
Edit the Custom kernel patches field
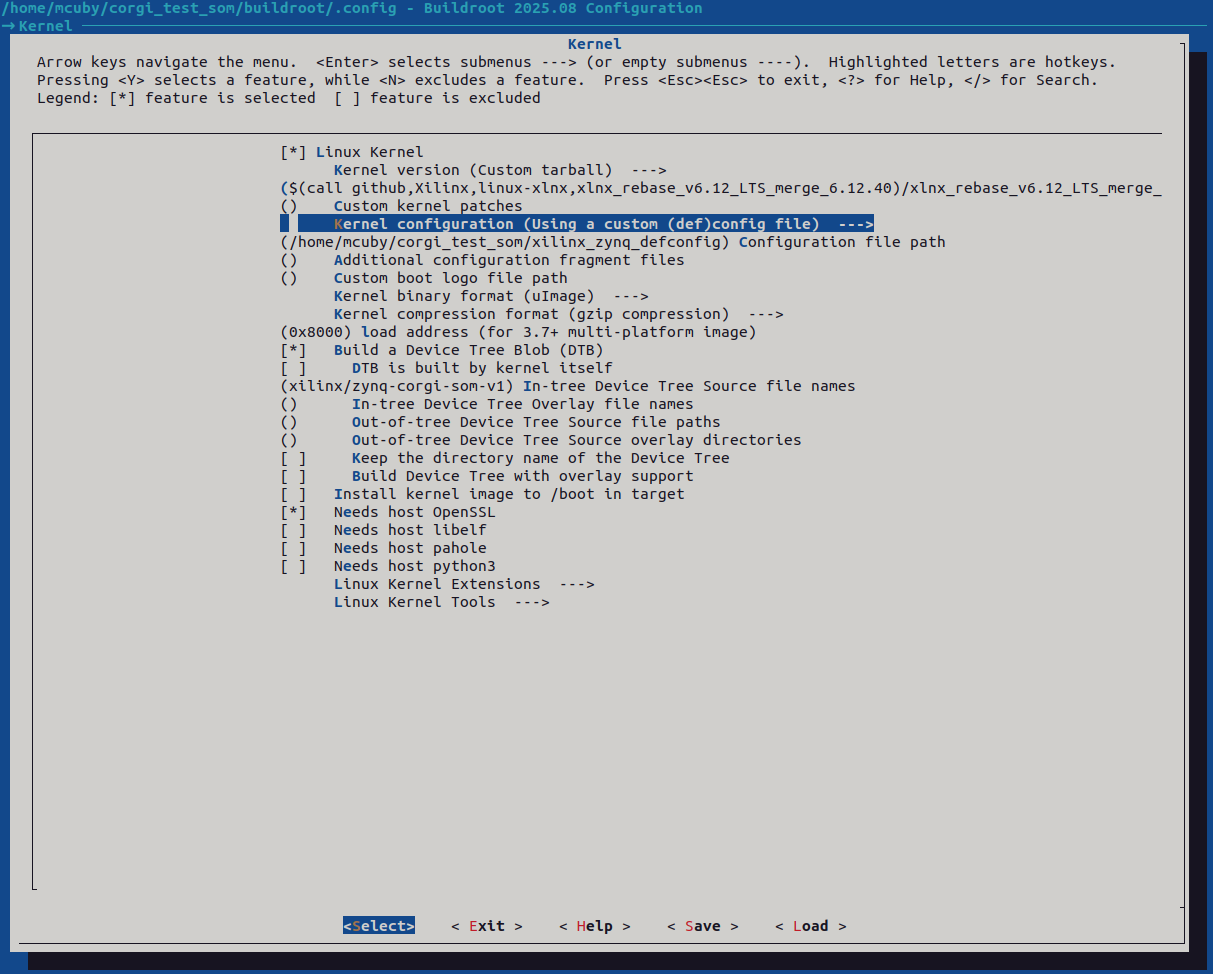[x=402, y=206]
